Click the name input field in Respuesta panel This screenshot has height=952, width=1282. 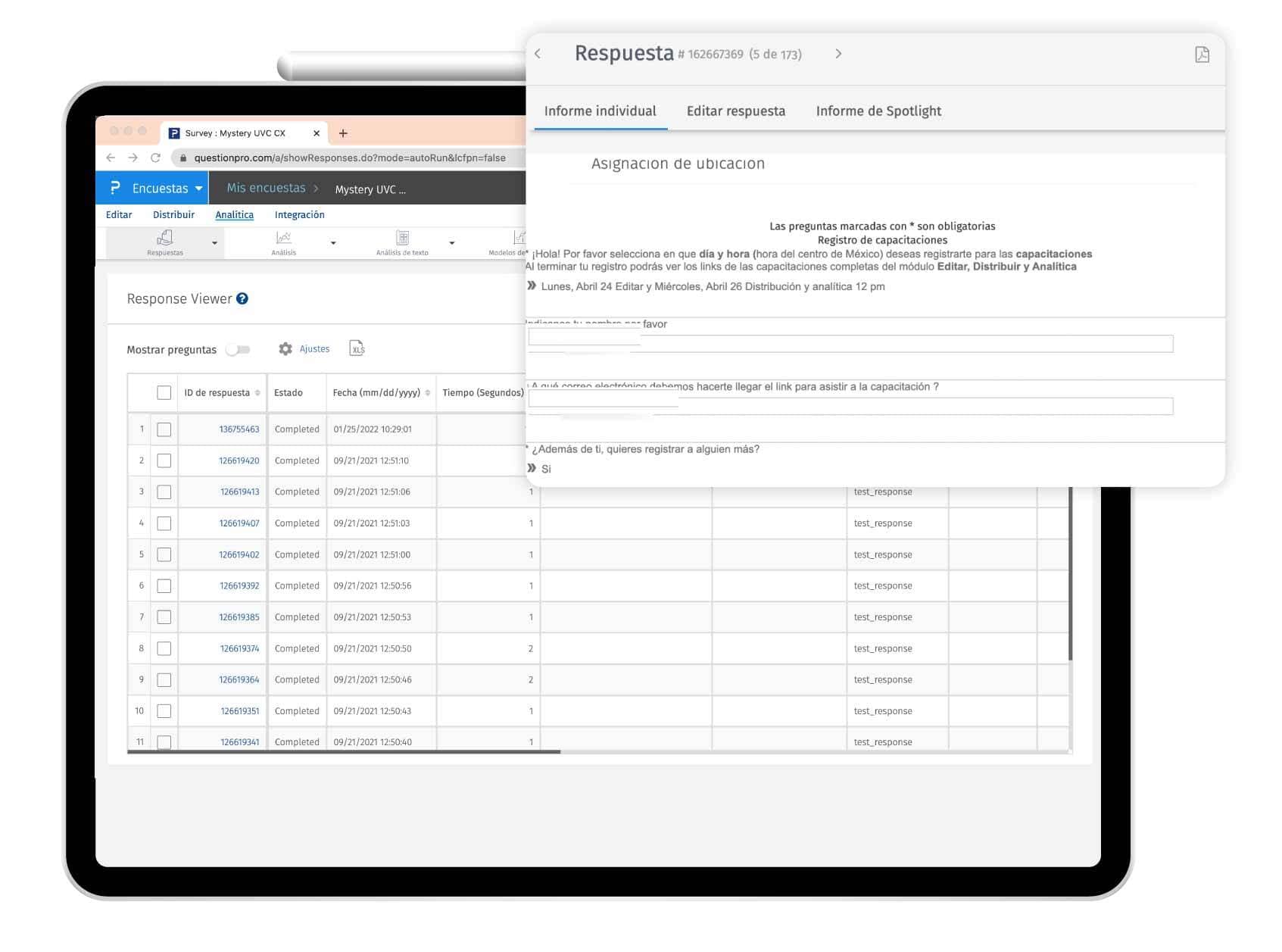pos(850,344)
